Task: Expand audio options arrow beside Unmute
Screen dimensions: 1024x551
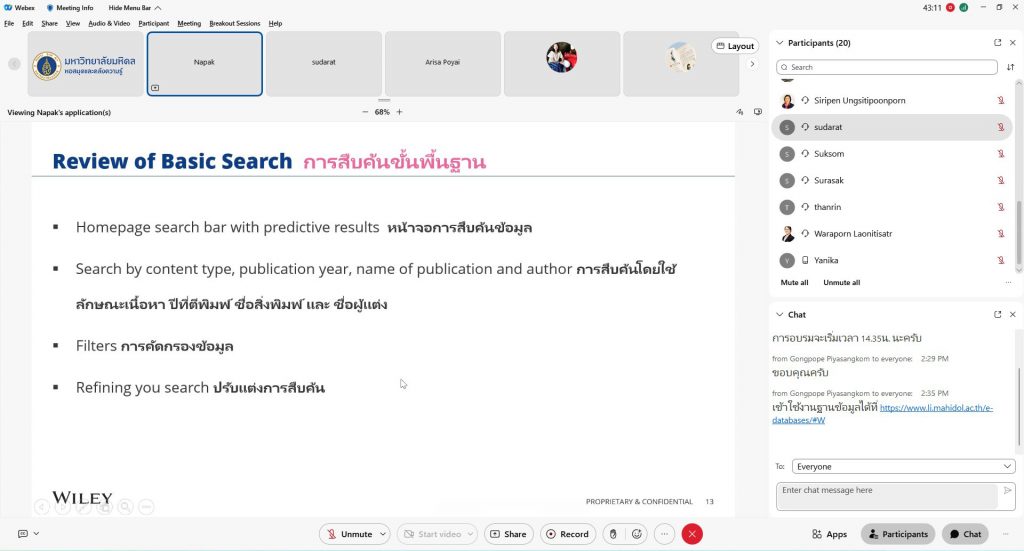Action: 382,534
